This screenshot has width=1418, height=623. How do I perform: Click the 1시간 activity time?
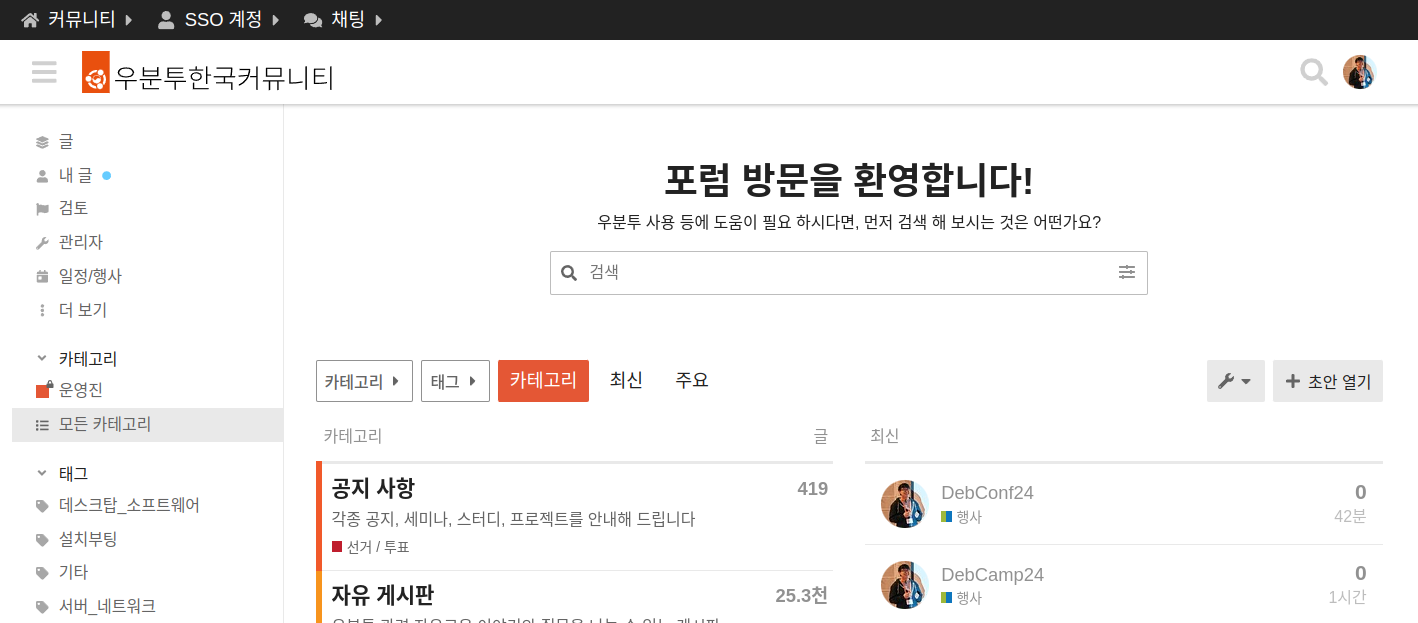pos(1347,598)
